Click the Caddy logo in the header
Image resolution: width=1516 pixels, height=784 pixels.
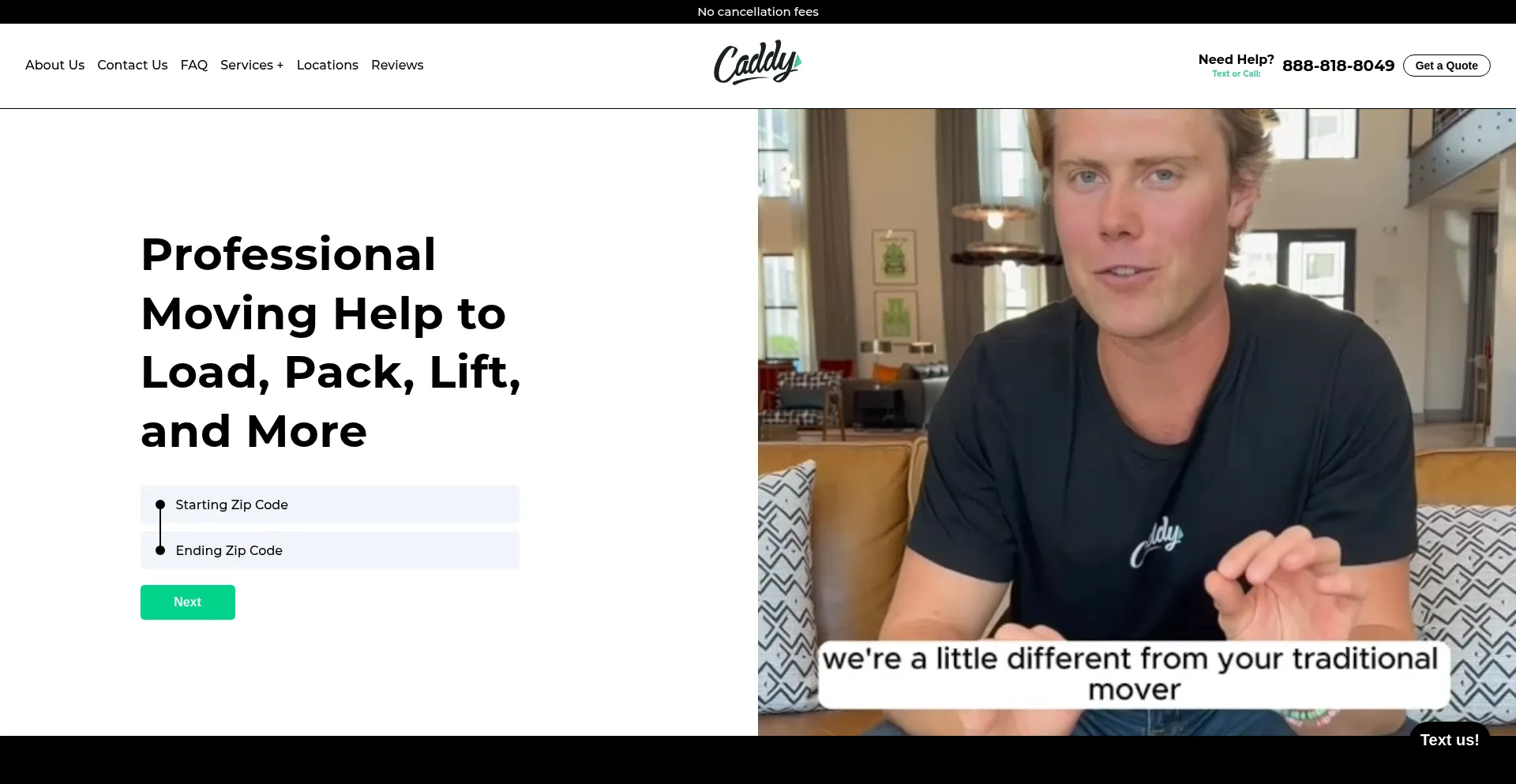(758, 62)
